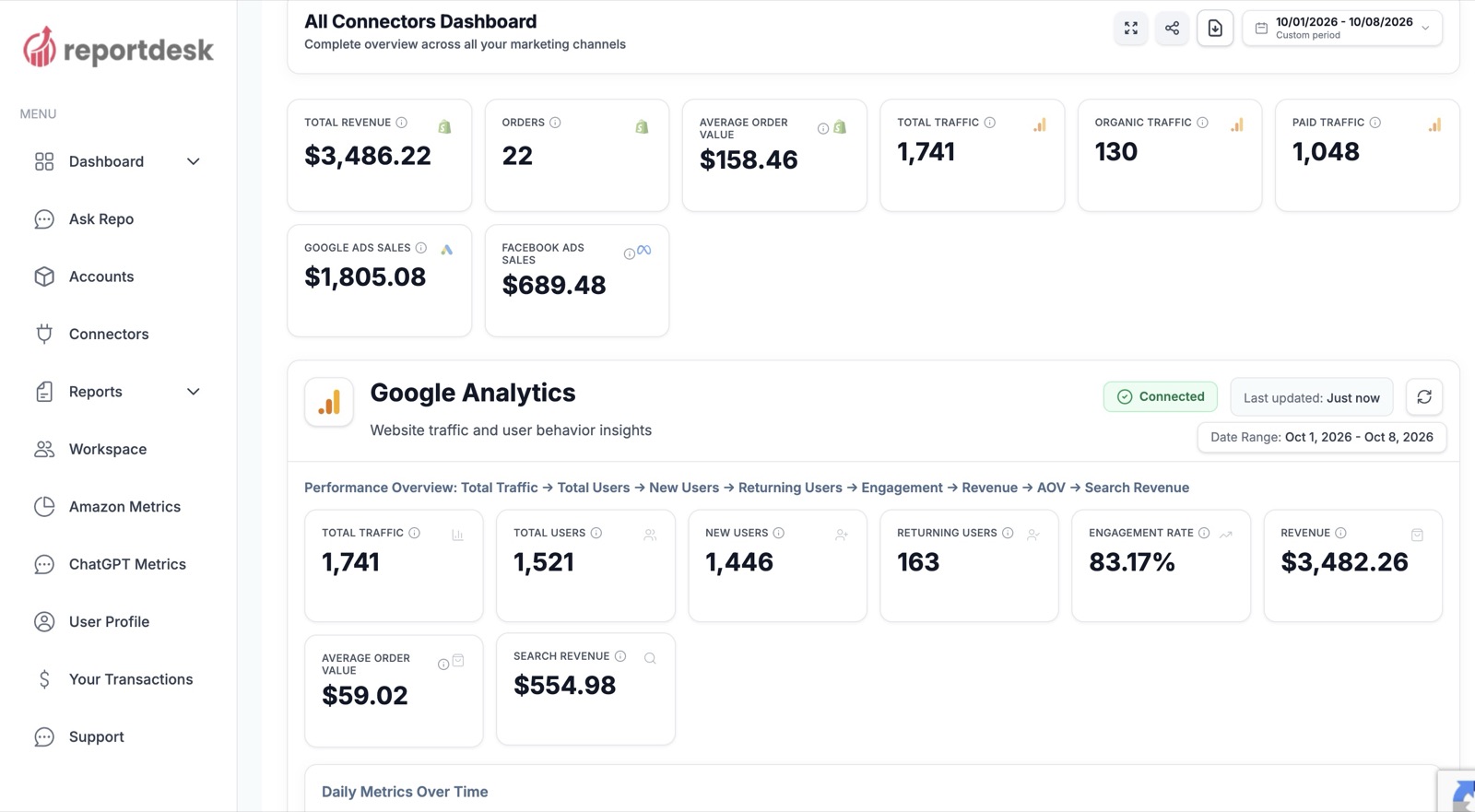This screenshot has width=1475, height=812.
Task: Click the Meta icon on Facebook Ads card
Action: pos(644,250)
